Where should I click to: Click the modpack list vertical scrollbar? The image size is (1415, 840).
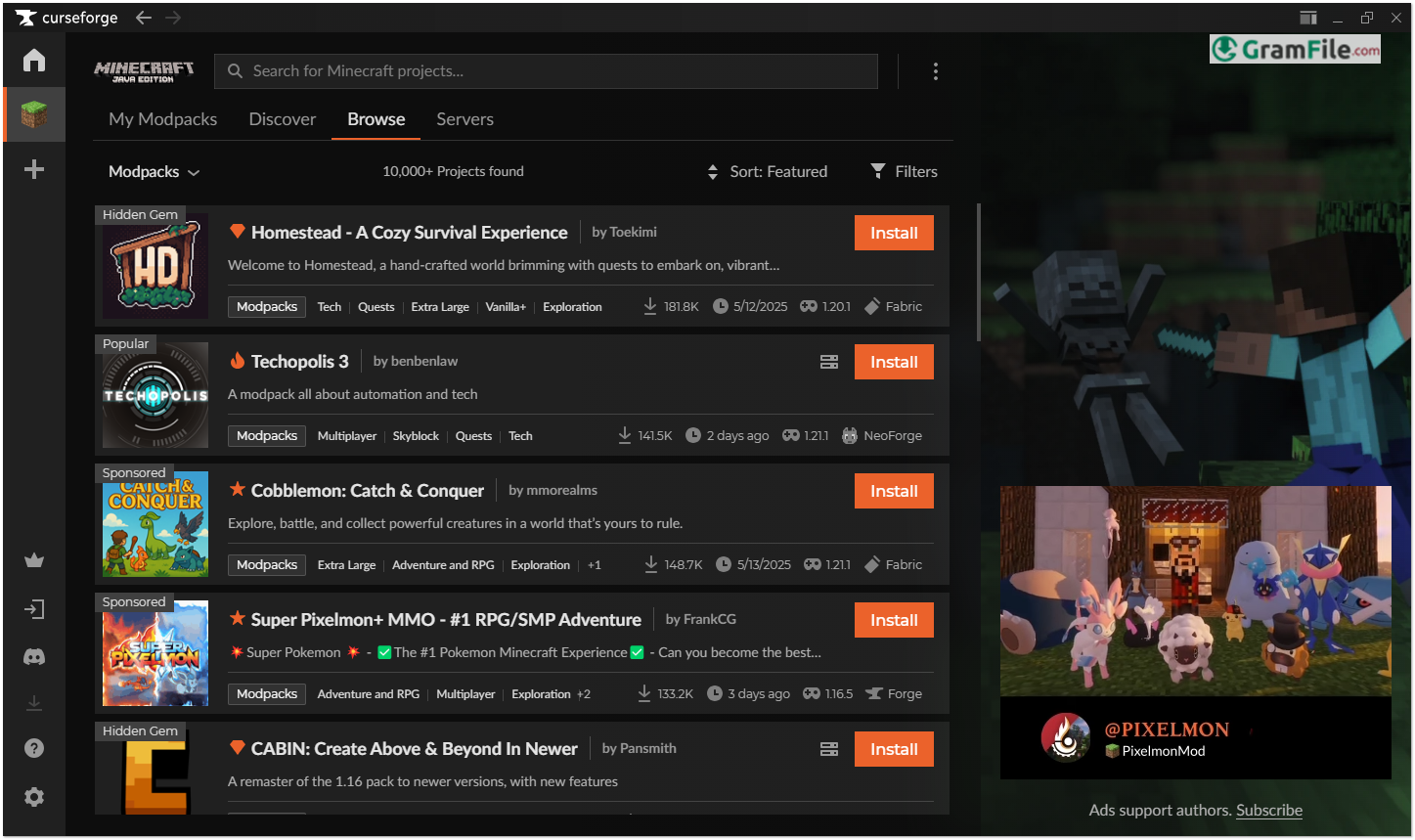click(979, 273)
